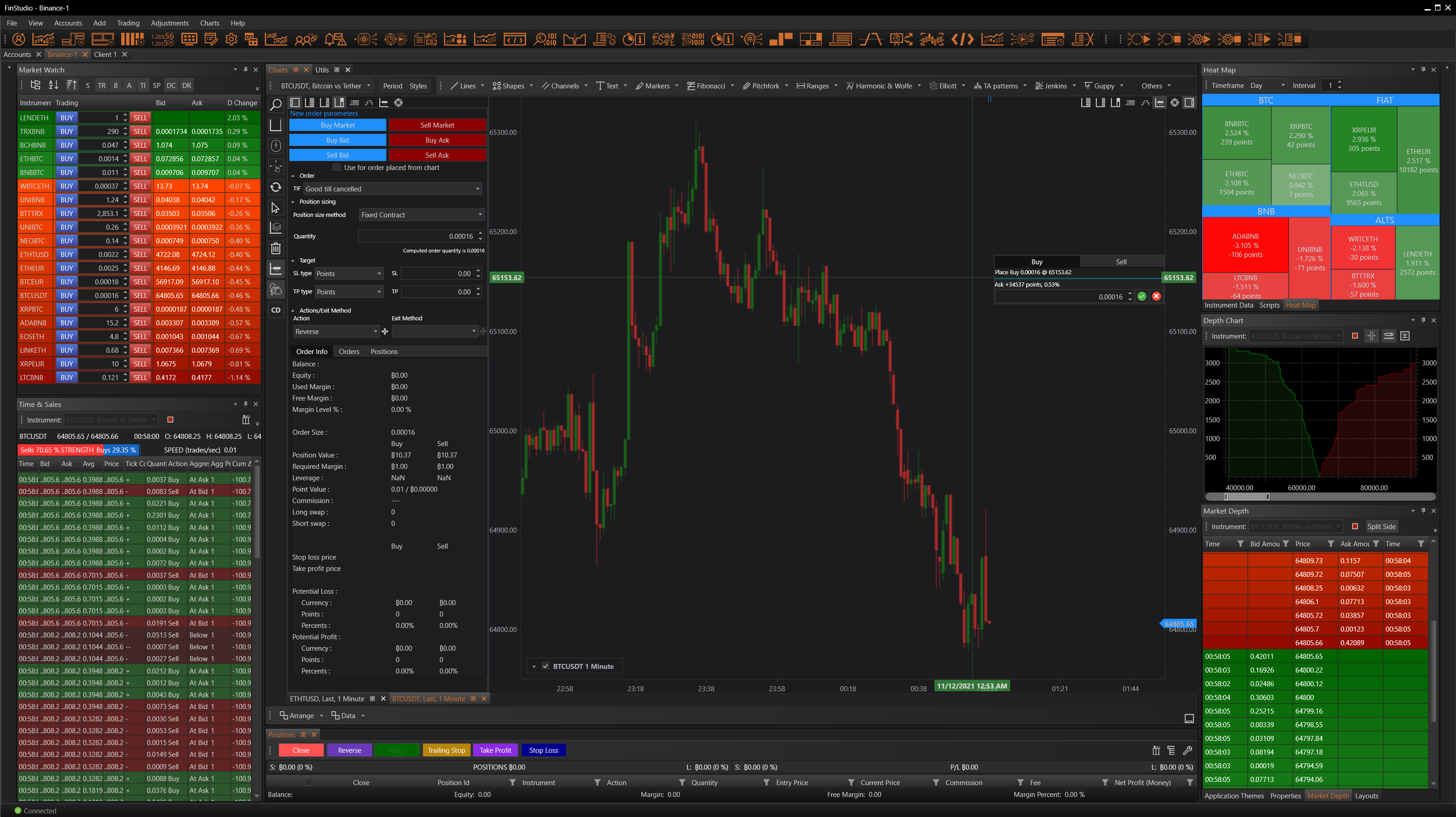Screen dimensions: 1456x817
Task: Select the cursor pointer tool in chart sidebar
Action: [x=276, y=208]
